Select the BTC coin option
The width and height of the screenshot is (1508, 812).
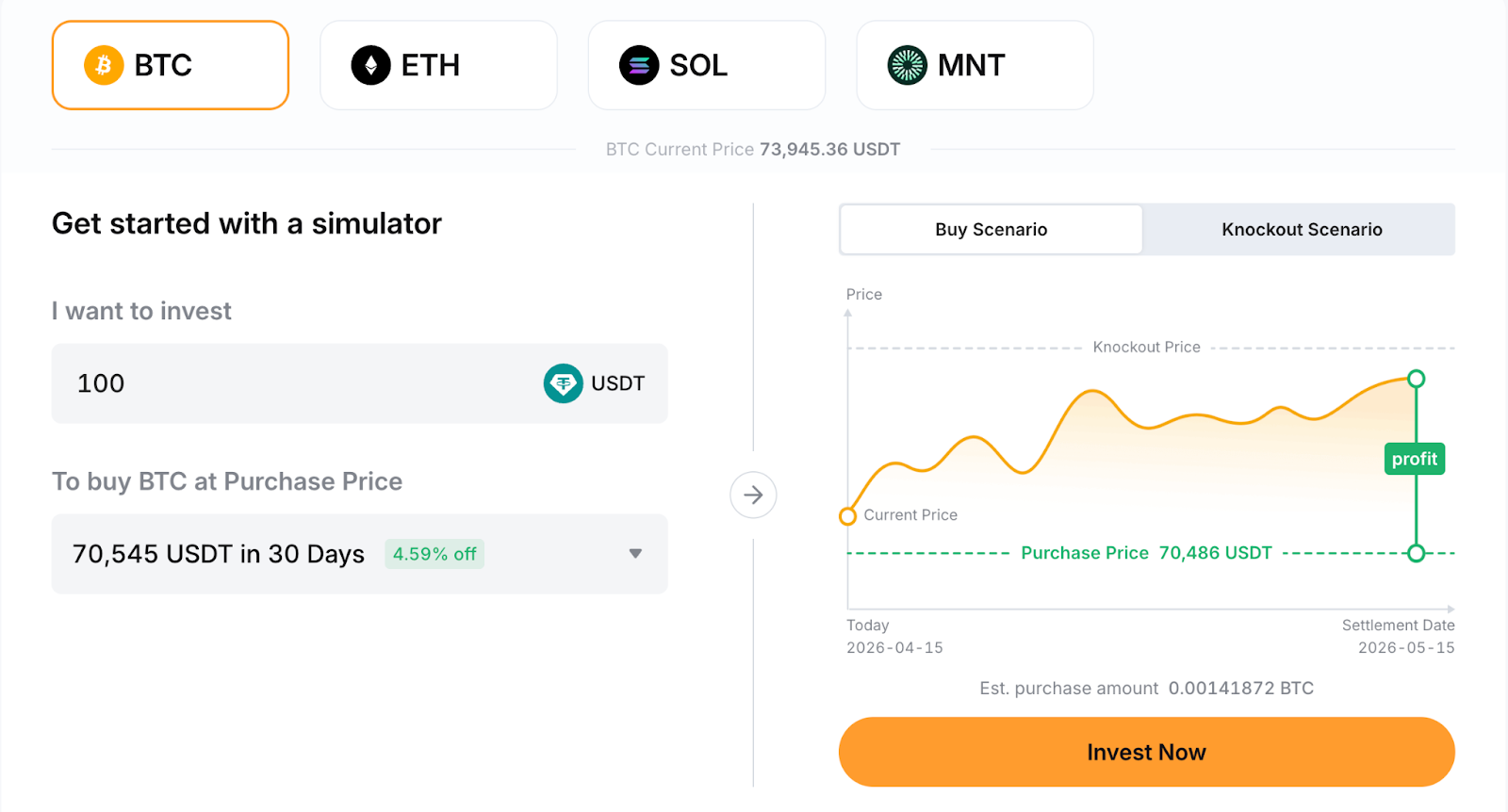tap(171, 65)
